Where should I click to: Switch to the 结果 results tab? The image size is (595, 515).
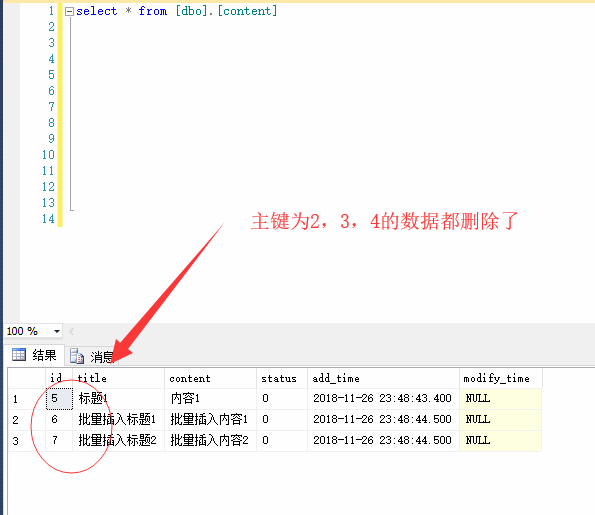[34, 355]
